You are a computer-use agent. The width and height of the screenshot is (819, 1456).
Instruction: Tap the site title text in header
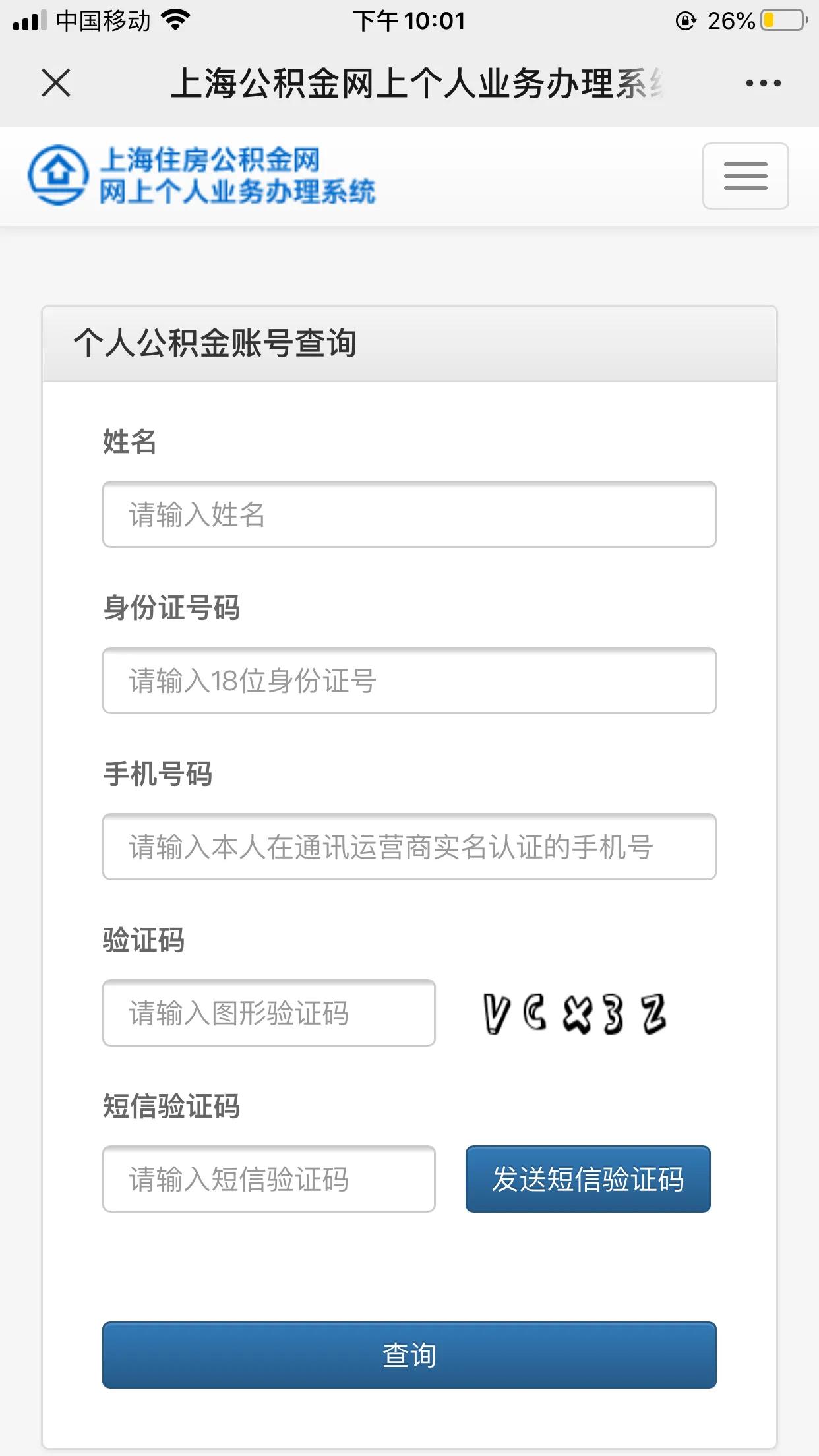click(x=237, y=175)
